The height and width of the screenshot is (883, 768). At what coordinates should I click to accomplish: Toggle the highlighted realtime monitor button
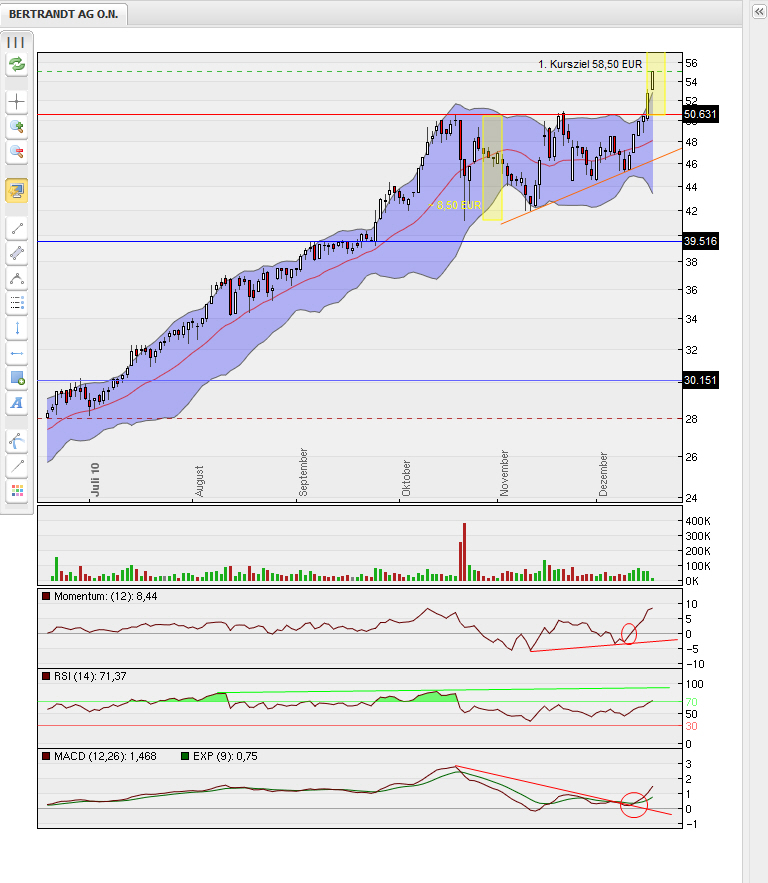(x=17, y=190)
